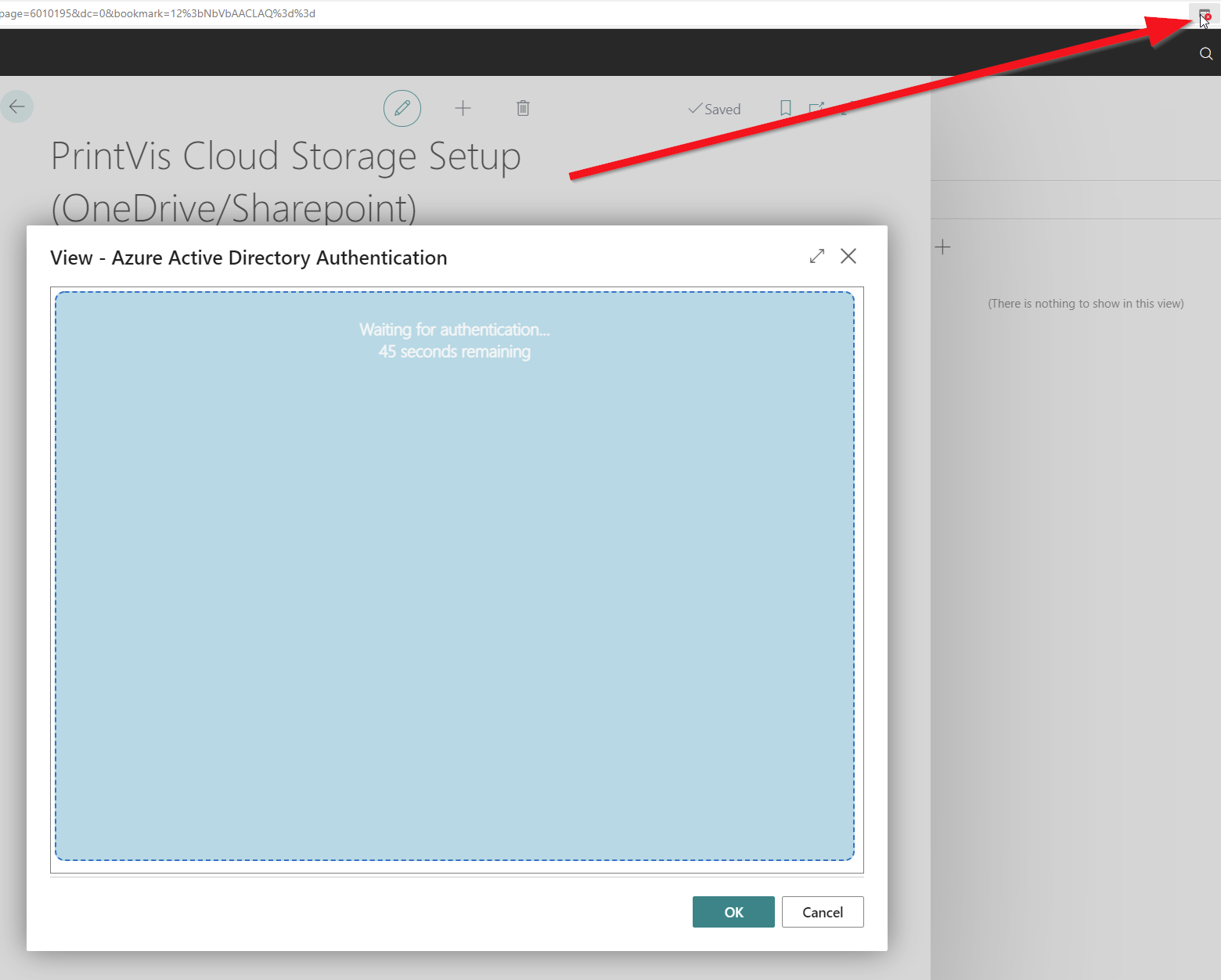This screenshot has height=980, width=1221.
Task: Click the pop-up blocked icon in address bar
Action: (x=1205, y=13)
